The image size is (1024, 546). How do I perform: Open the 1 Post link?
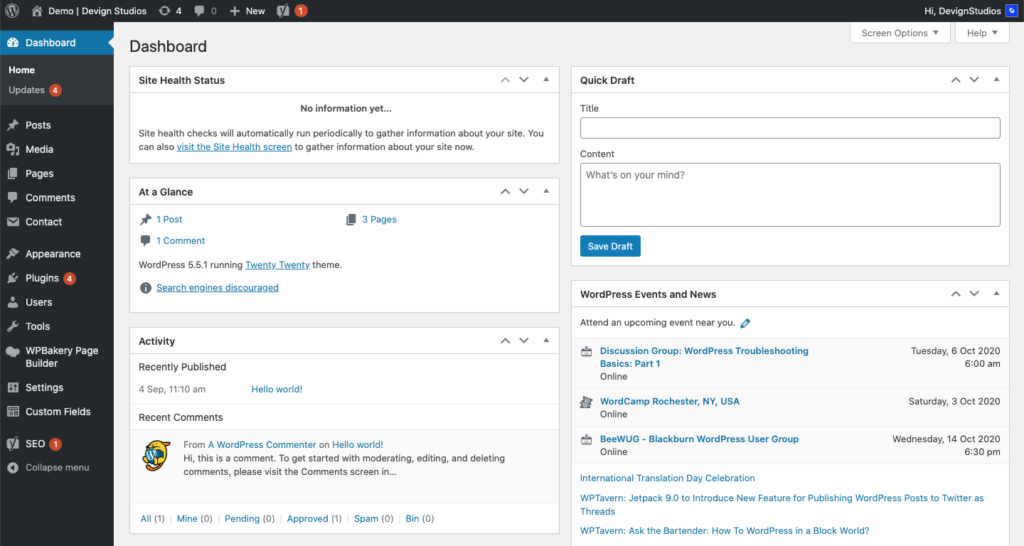pyautogui.click(x=169, y=219)
